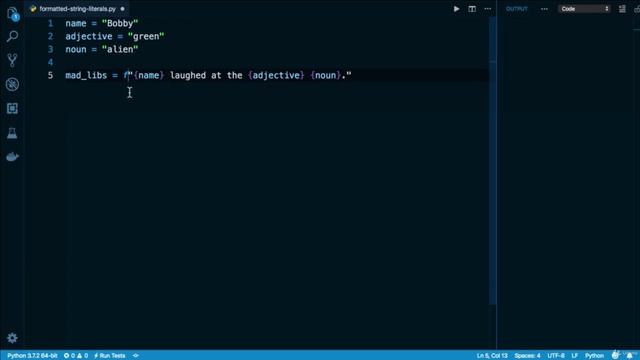The image size is (640, 360).
Task: Open the notifications bell icon
Action: [x=630, y=356]
